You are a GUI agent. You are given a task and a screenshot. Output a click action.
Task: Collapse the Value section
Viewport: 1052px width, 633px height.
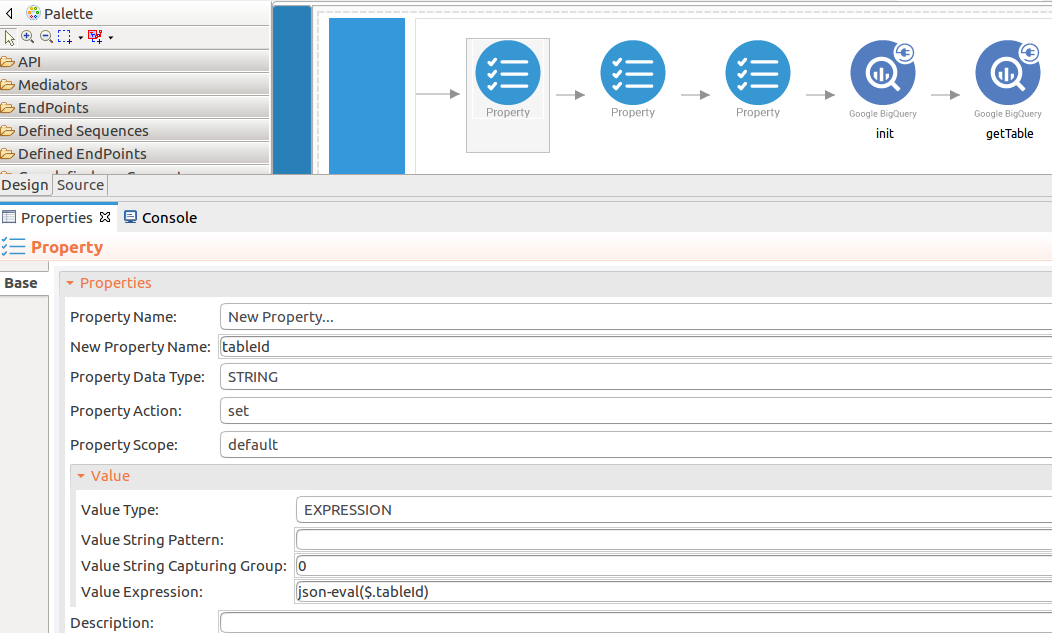click(x=81, y=476)
